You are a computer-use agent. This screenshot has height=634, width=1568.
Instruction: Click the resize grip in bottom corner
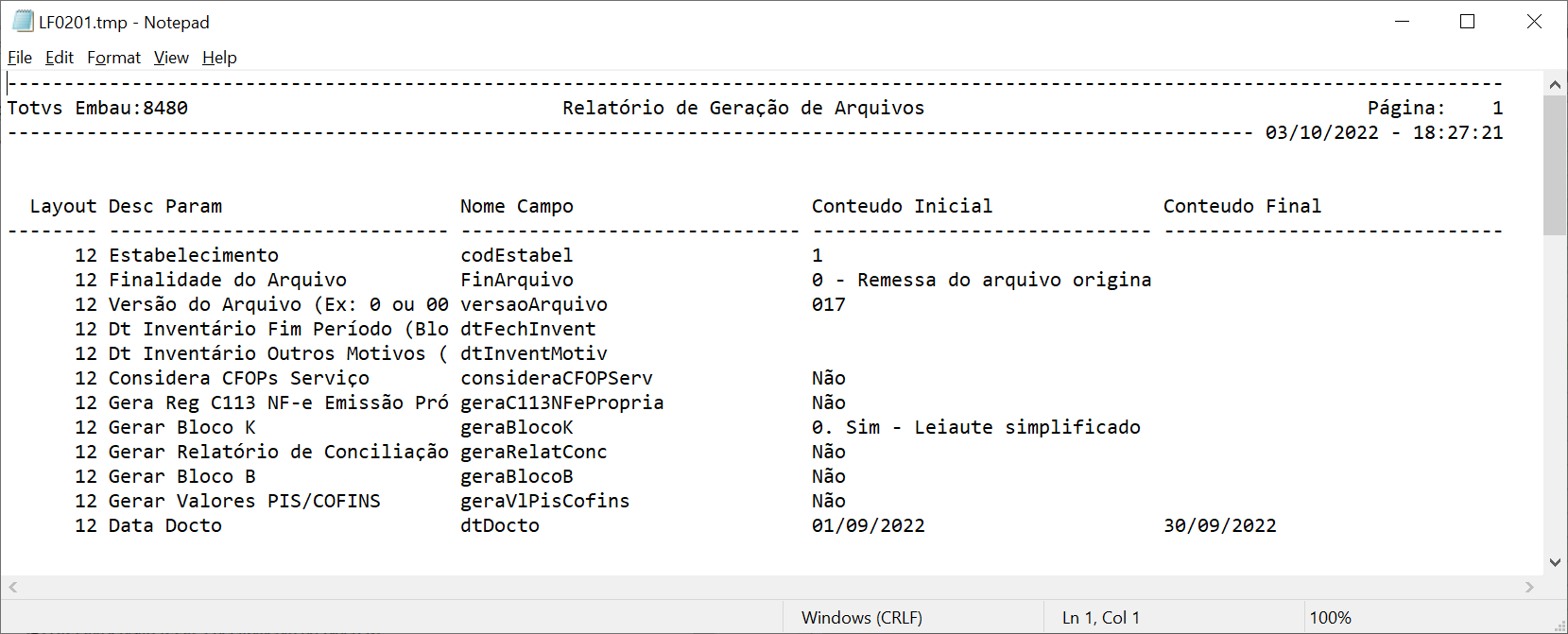tap(1559, 625)
